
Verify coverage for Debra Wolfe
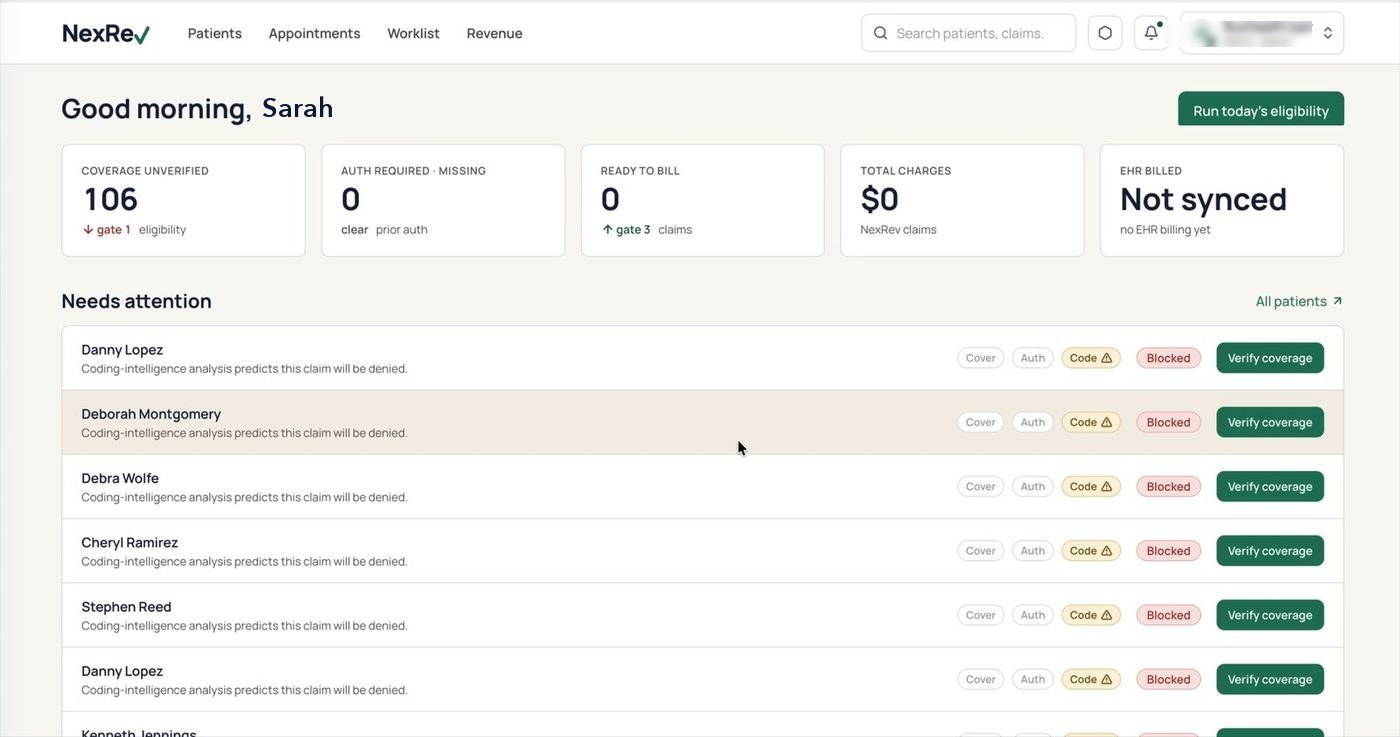1270,486
